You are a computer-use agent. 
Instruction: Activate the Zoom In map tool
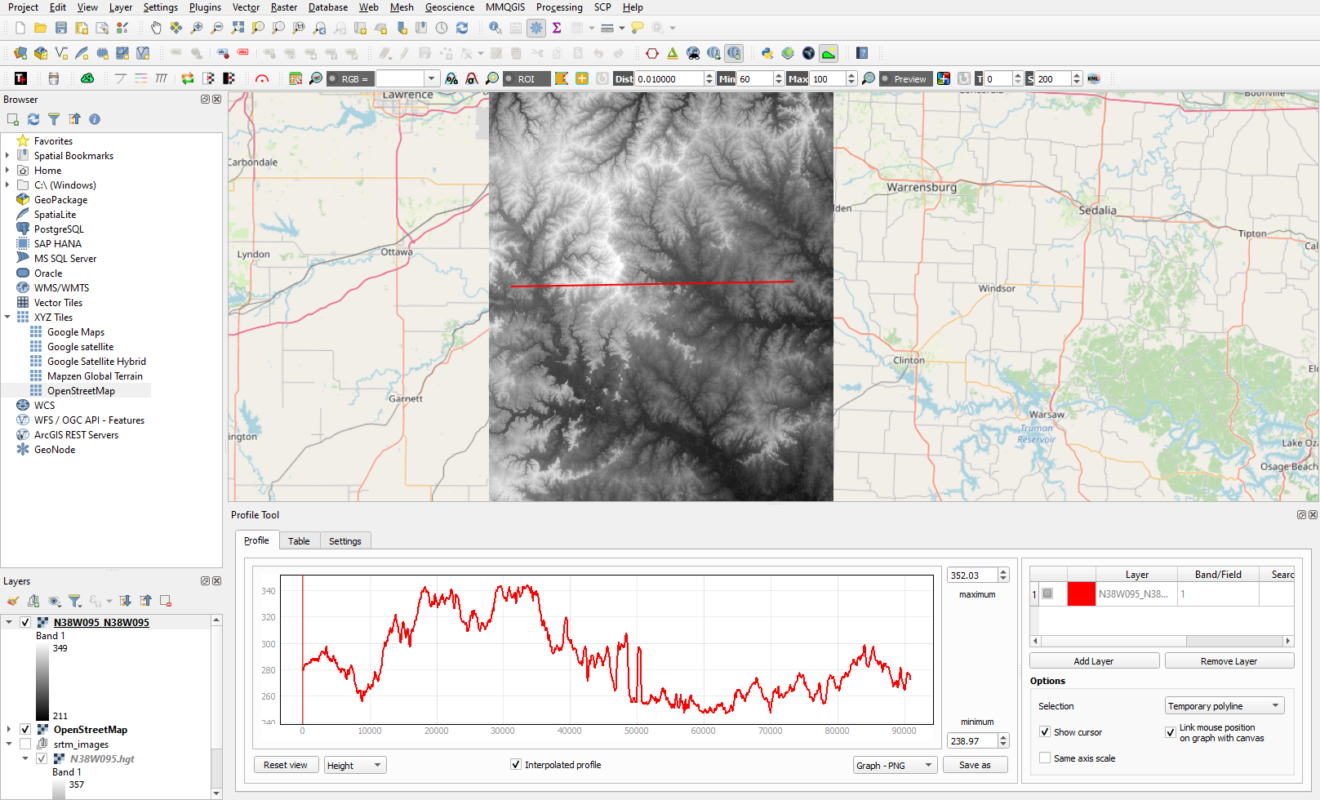(197, 28)
